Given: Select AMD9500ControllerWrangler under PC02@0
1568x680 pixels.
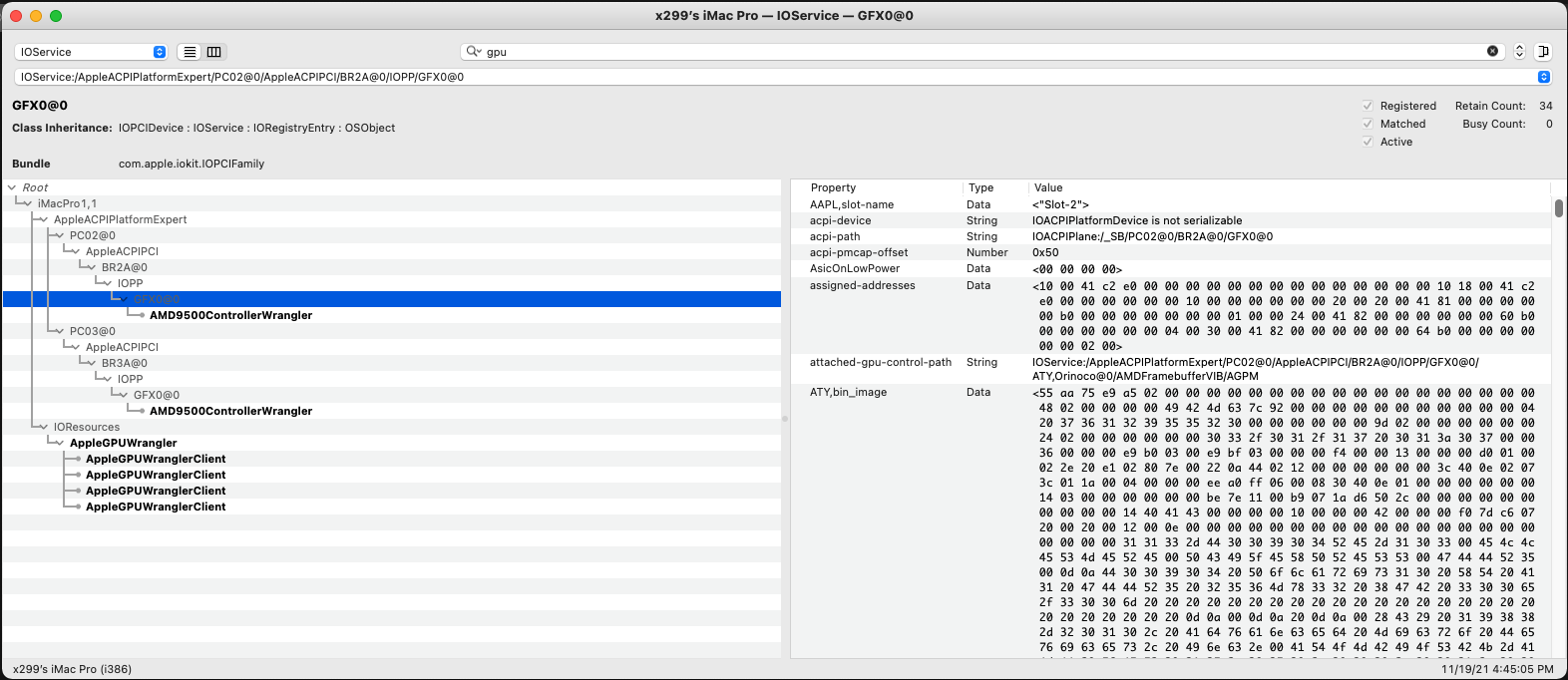Looking at the screenshot, I should tap(230, 315).
